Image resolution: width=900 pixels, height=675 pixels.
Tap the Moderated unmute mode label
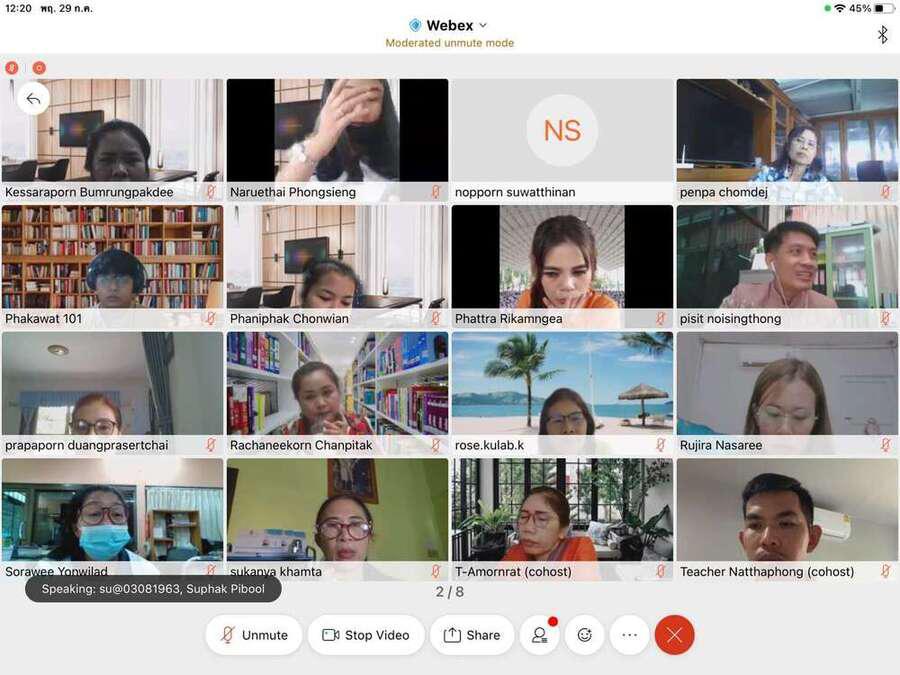click(x=449, y=43)
